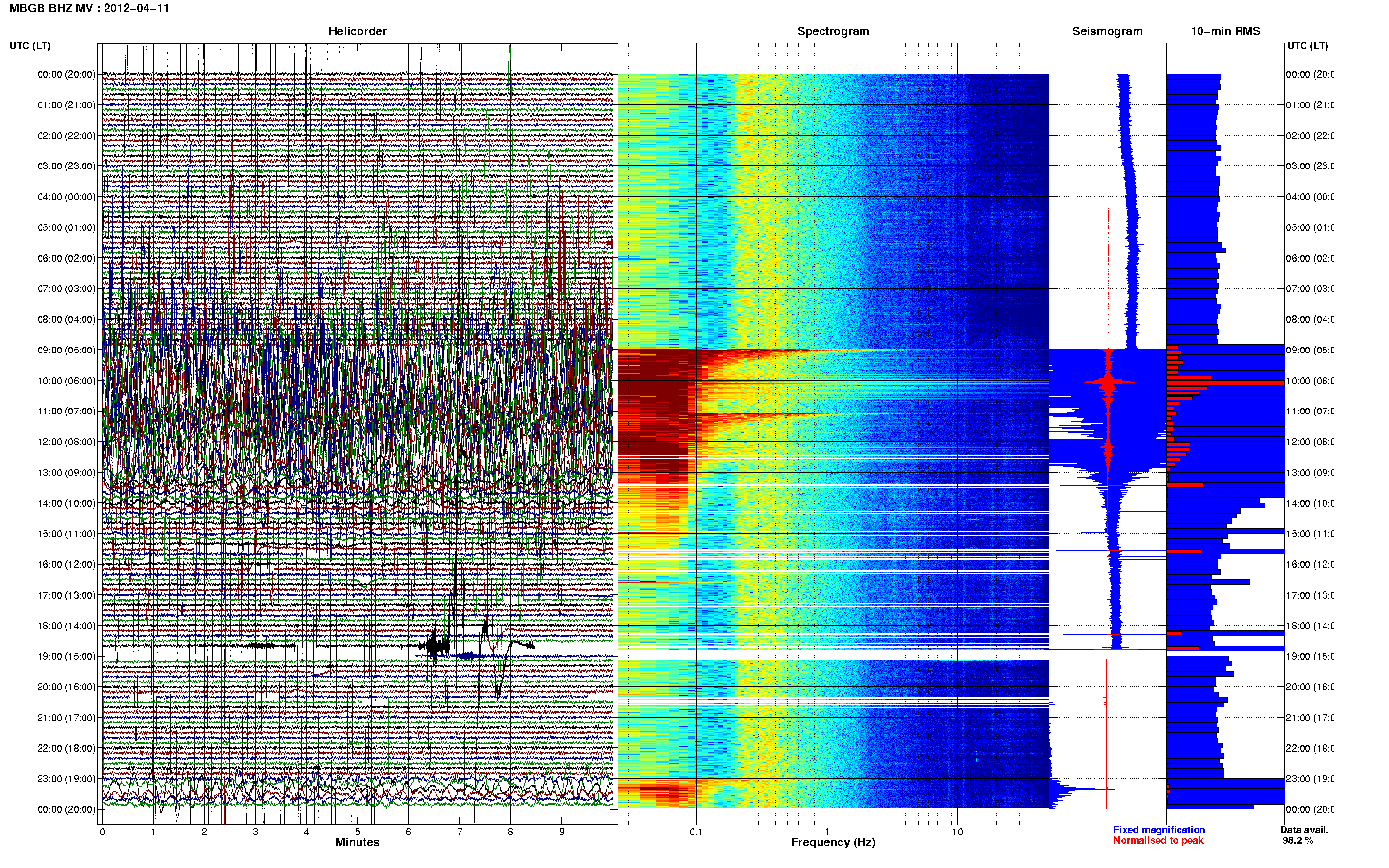Click the '0.1' frequency tick label

click(x=696, y=832)
